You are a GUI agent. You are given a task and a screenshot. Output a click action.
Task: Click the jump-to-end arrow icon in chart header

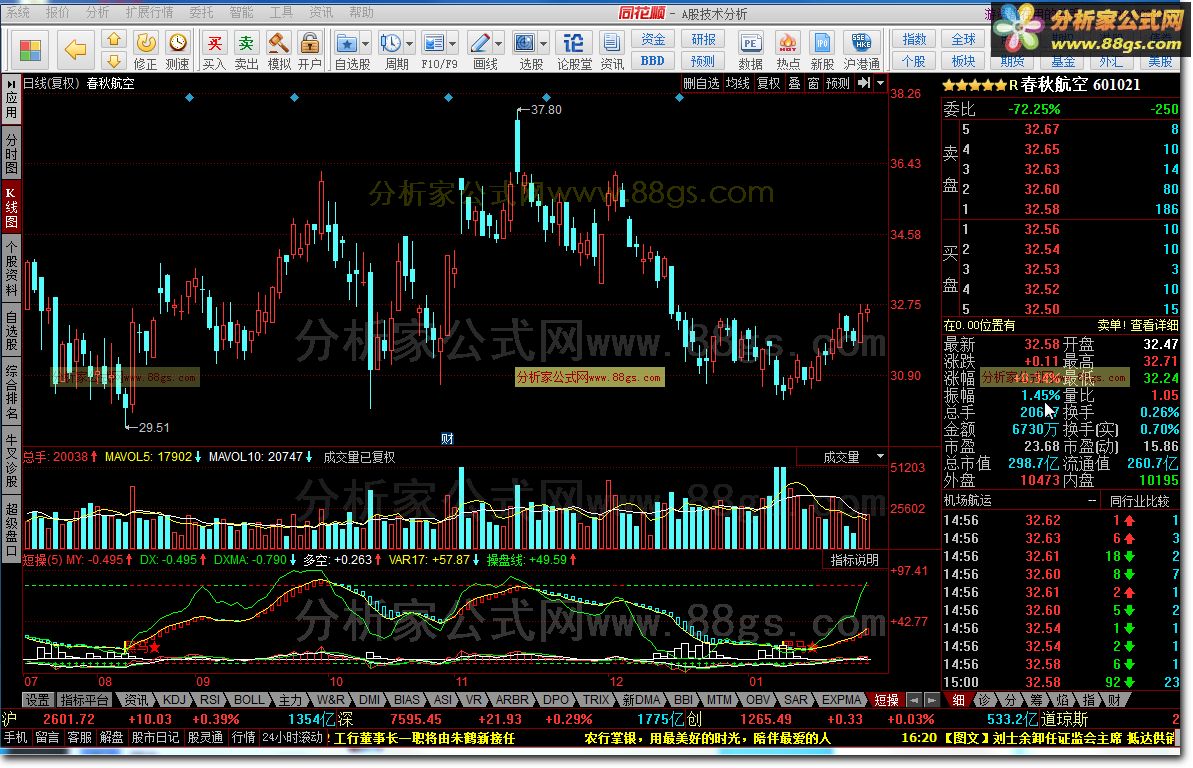click(864, 83)
